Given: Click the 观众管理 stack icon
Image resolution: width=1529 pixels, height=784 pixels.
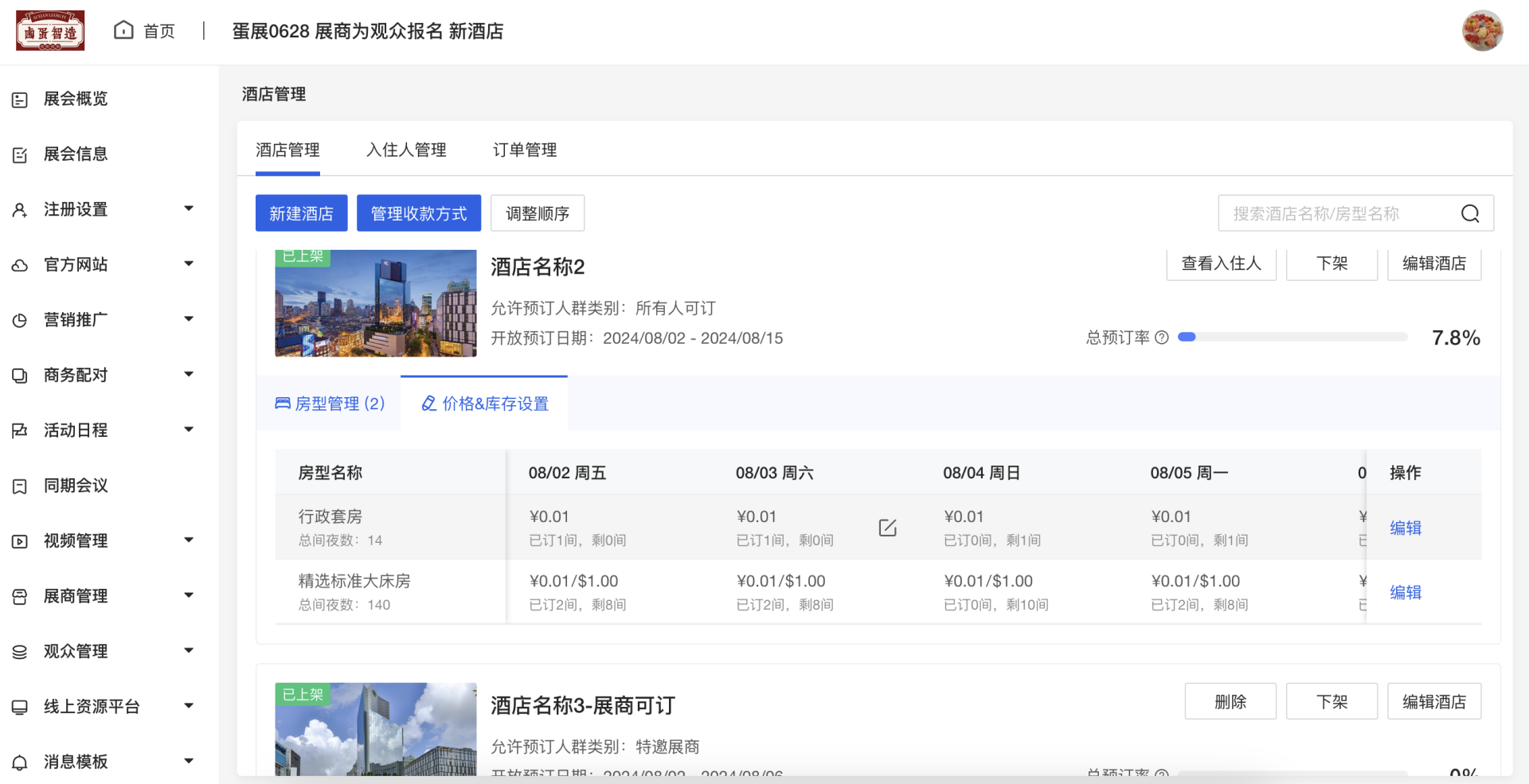Looking at the screenshot, I should pyautogui.click(x=20, y=652).
